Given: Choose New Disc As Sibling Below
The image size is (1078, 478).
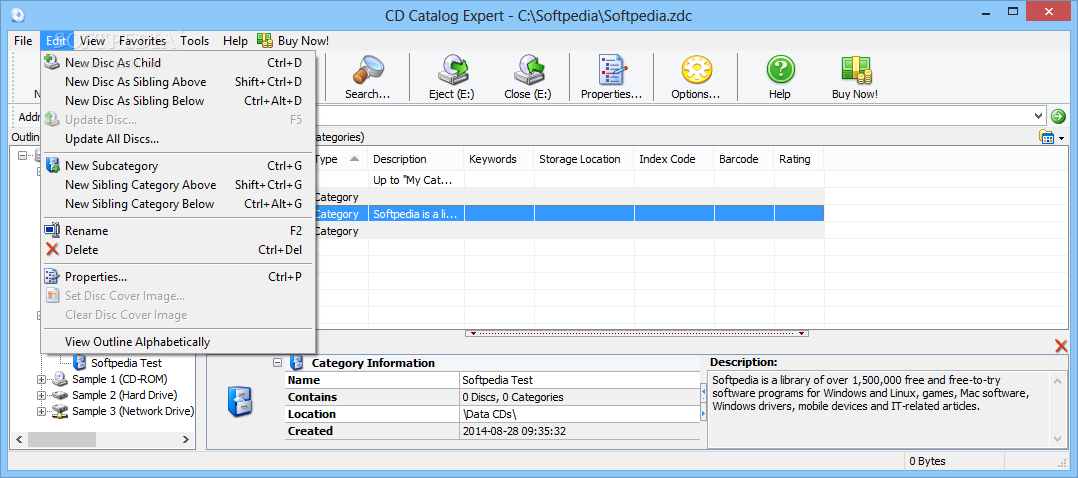Looking at the screenshot, I should tap(177, 100).
